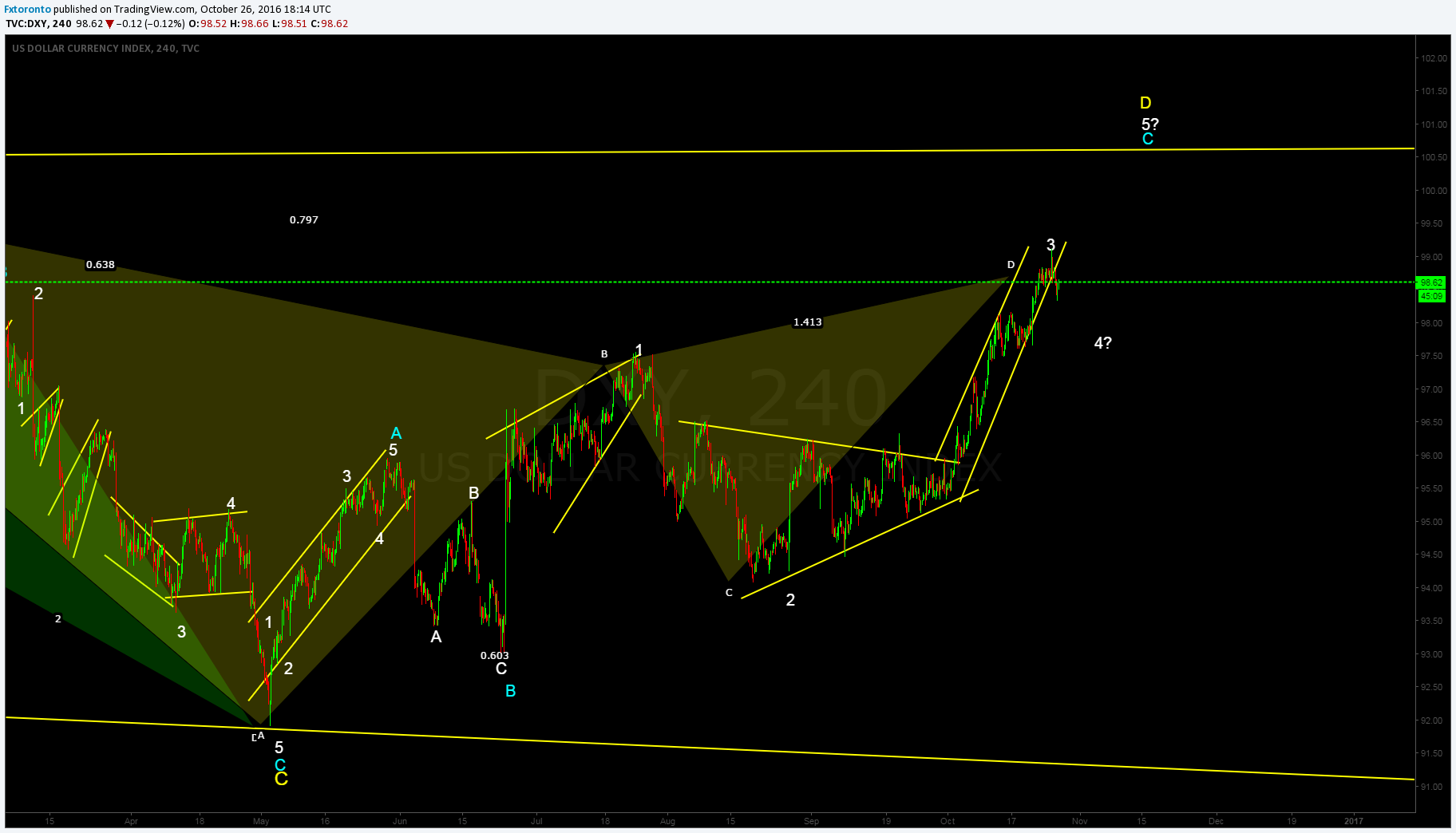1456x833 pixels.
Task: Open the Fxtoronto author link
Action: click(x=28, y=10)
